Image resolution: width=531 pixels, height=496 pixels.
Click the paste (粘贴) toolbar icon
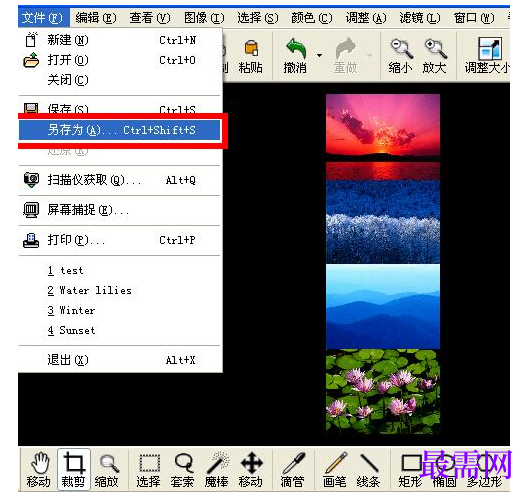point(251,56)
